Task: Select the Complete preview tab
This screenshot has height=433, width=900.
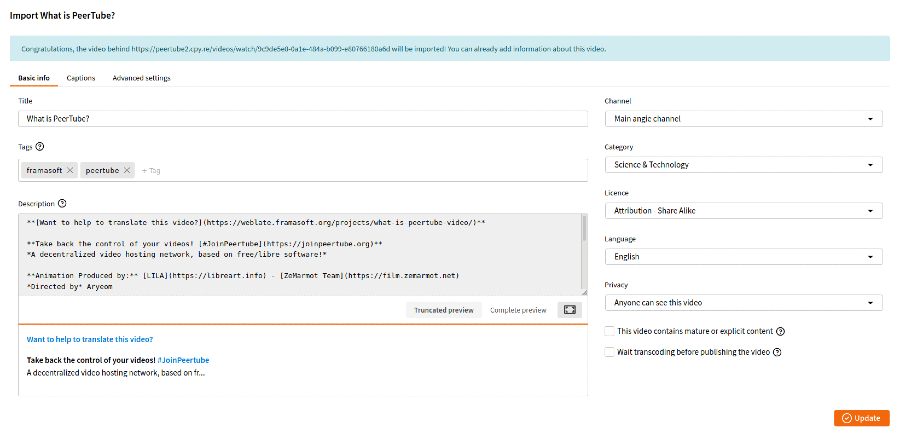Action: click(x=518, y=310)
